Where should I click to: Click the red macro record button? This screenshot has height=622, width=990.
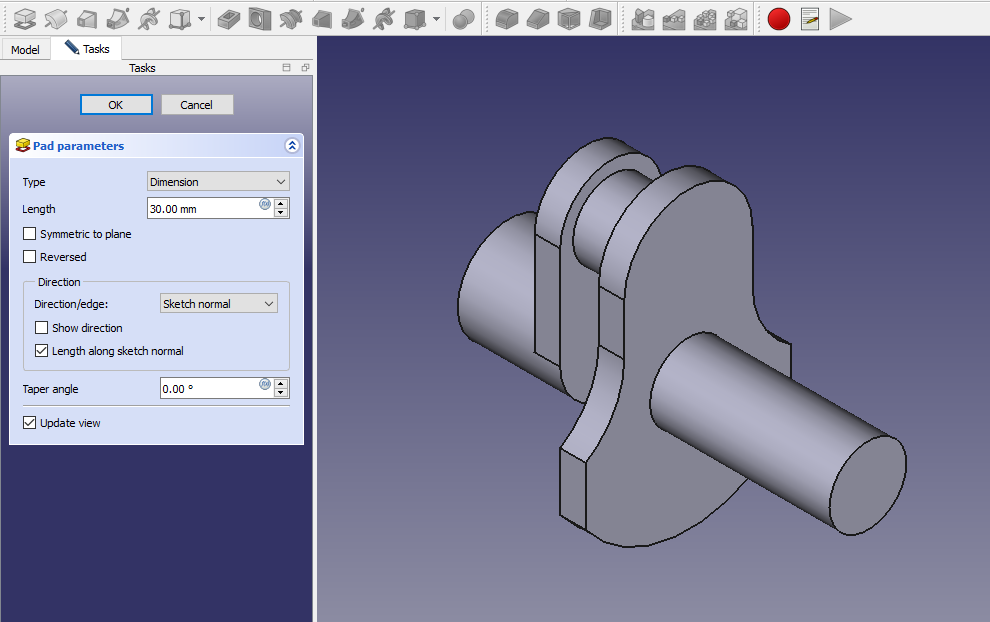[778, 18]
